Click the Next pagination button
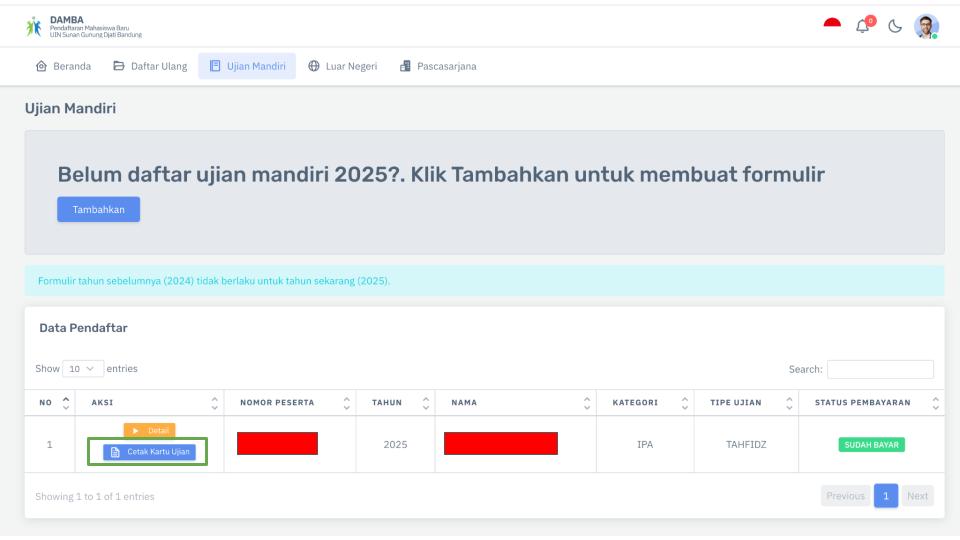This screenshot has height=540, width=960. point(917,496)
